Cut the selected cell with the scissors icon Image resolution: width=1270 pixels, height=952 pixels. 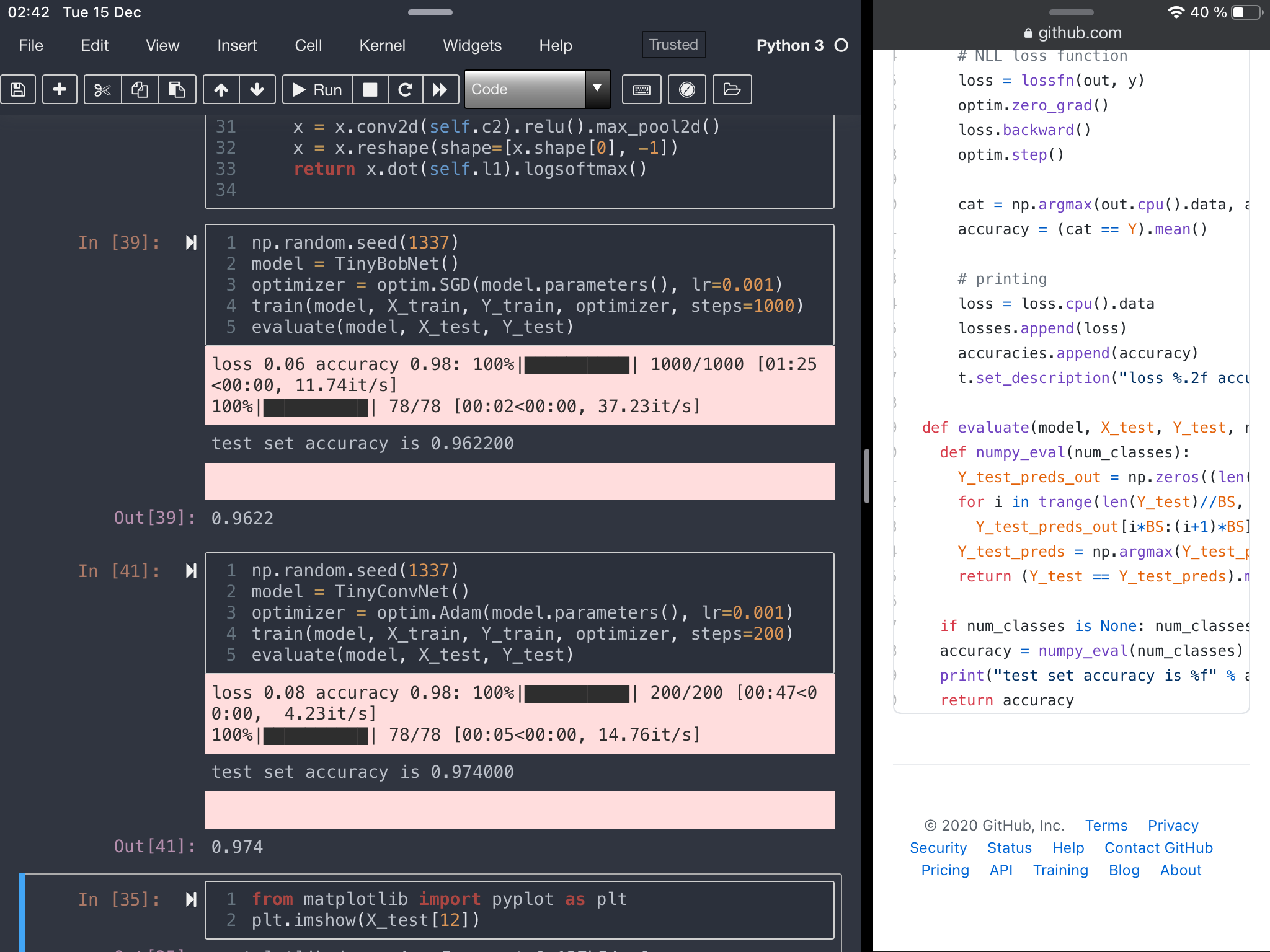[102, 89]
